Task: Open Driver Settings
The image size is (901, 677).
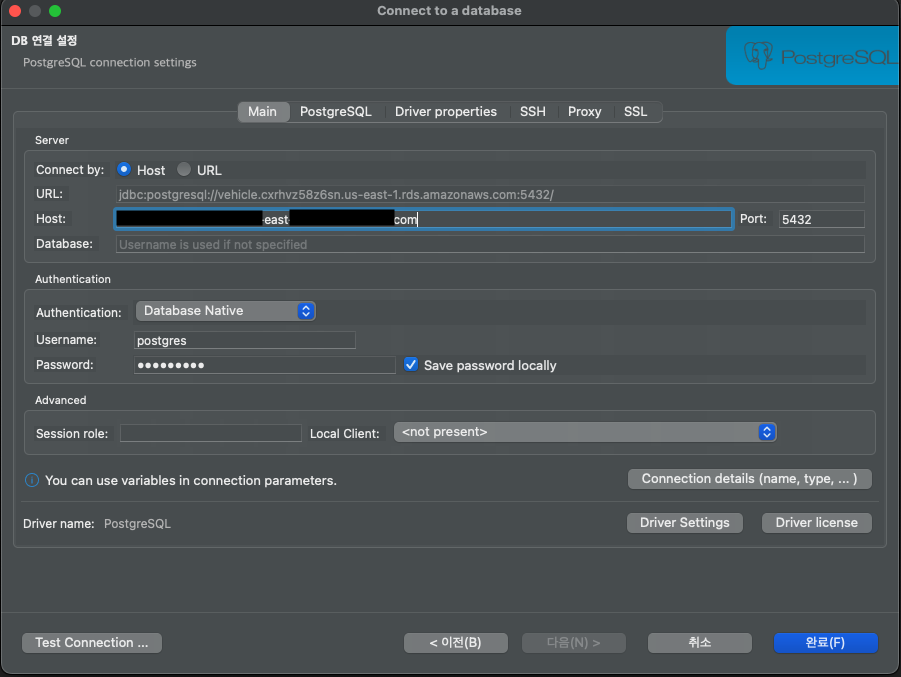Action: point(685,523)
